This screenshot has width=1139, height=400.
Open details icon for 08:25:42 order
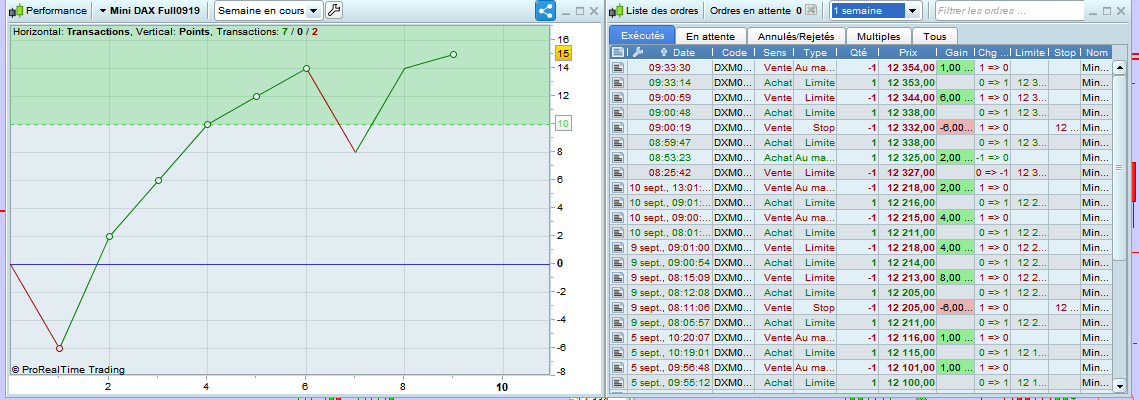coord(618,172)
